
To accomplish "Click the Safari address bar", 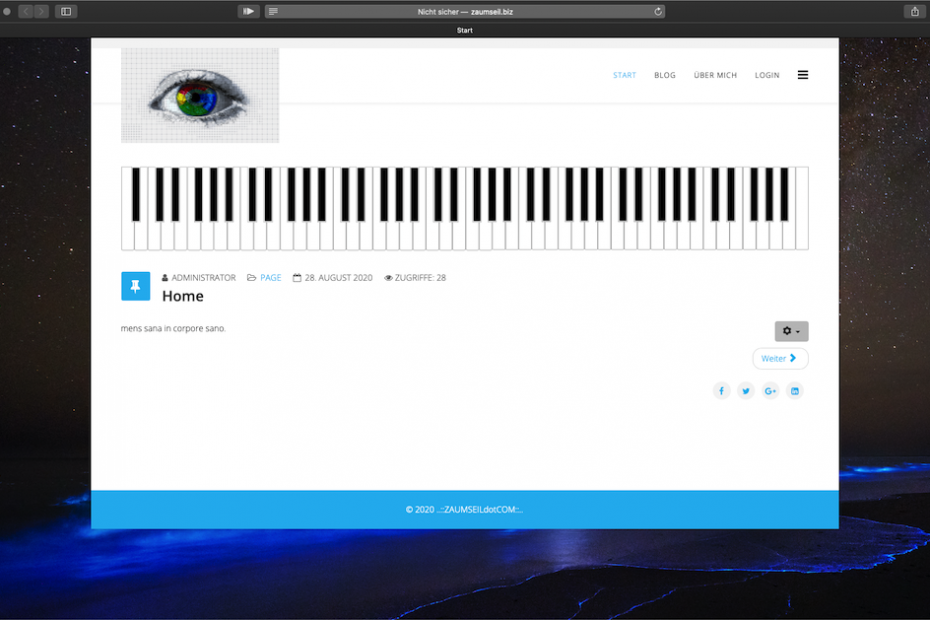I will pos(465,11).
